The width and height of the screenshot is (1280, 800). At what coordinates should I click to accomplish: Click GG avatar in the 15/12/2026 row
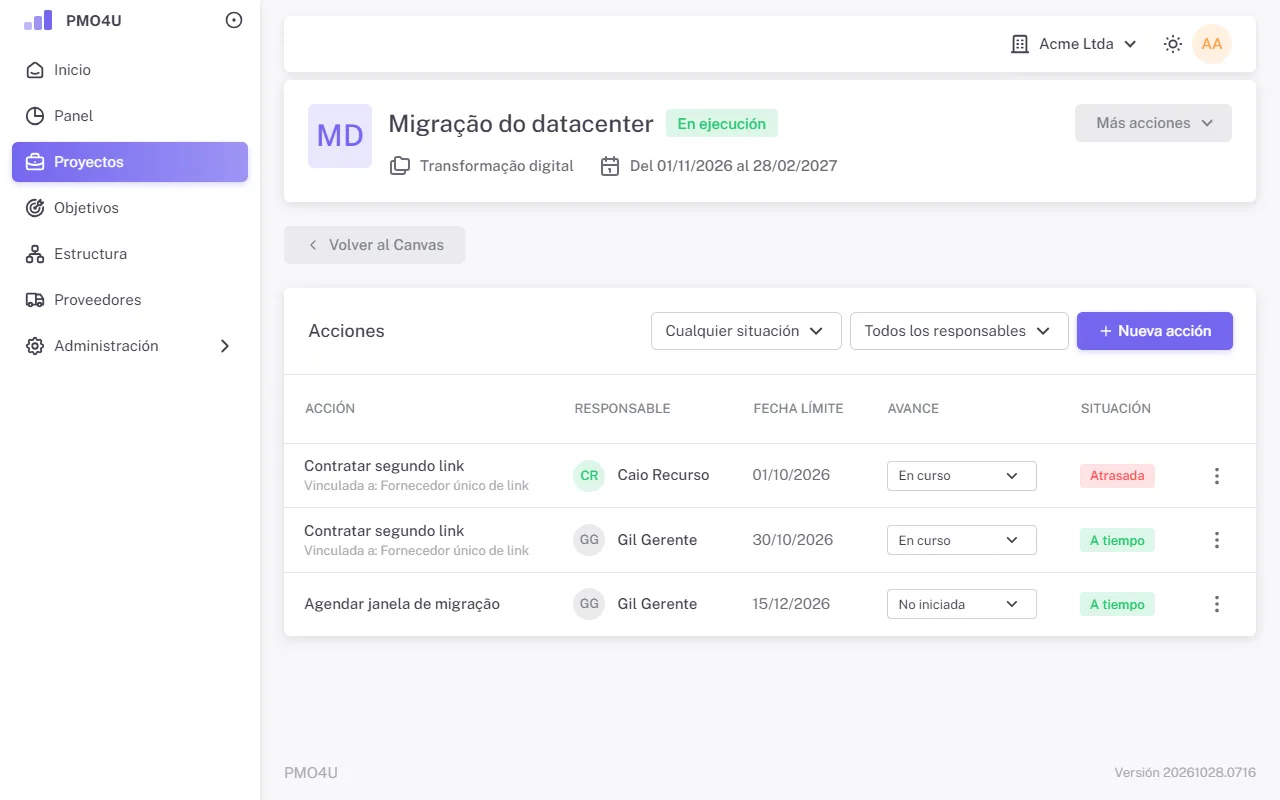(x=589, y=604)
